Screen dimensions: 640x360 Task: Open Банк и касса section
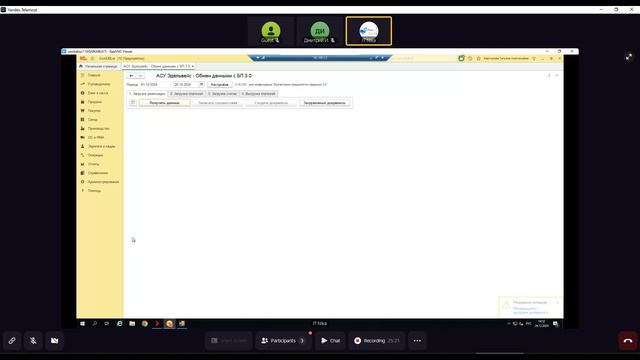(98, 93)
